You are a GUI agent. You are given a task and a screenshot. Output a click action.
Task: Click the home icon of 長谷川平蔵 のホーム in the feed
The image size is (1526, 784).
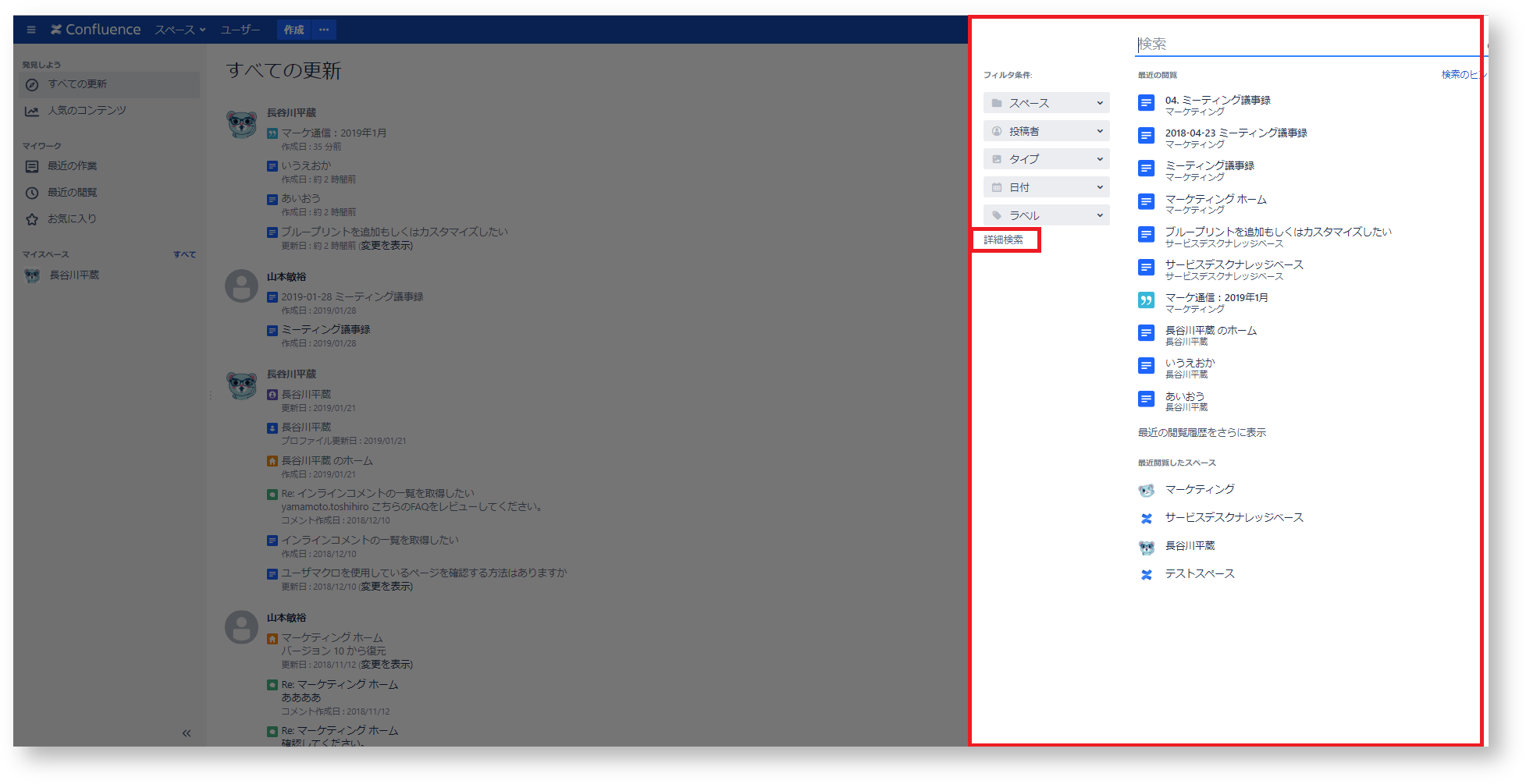(272, 462)
